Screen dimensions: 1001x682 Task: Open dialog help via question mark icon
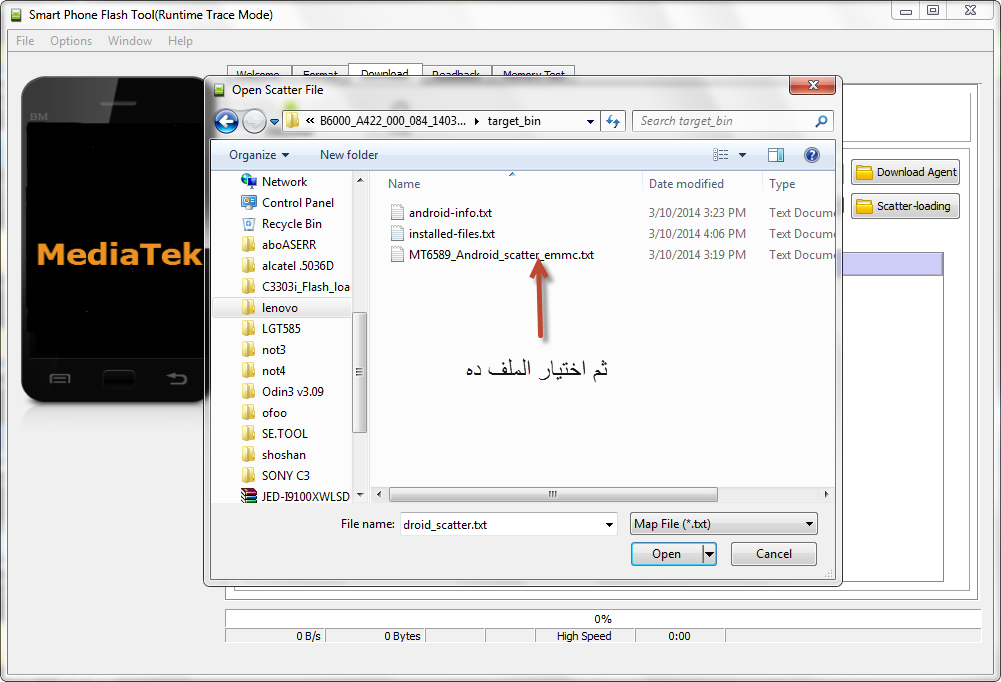tap(811, 155)
